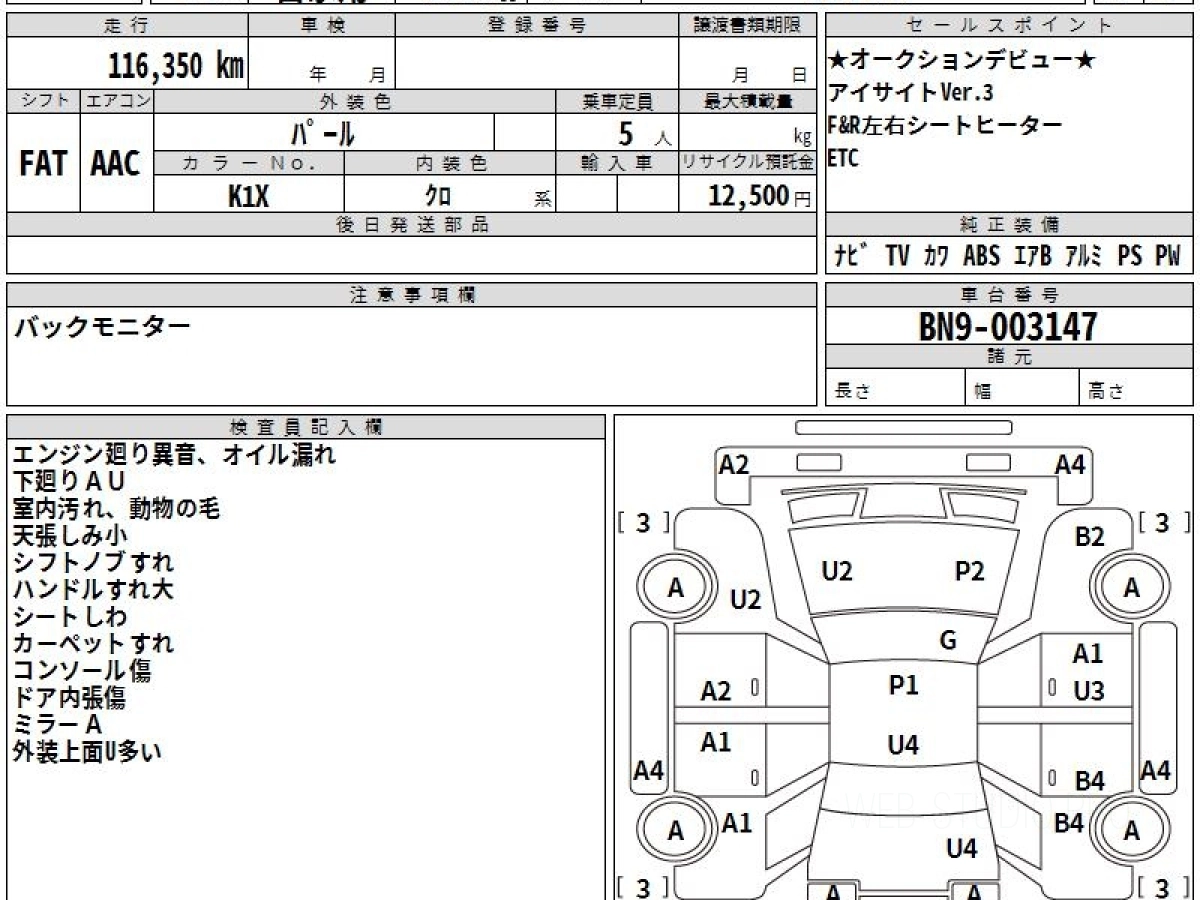Select the 登録番号 header
The width and height of the screenshot is (1200, 900).
537,25
